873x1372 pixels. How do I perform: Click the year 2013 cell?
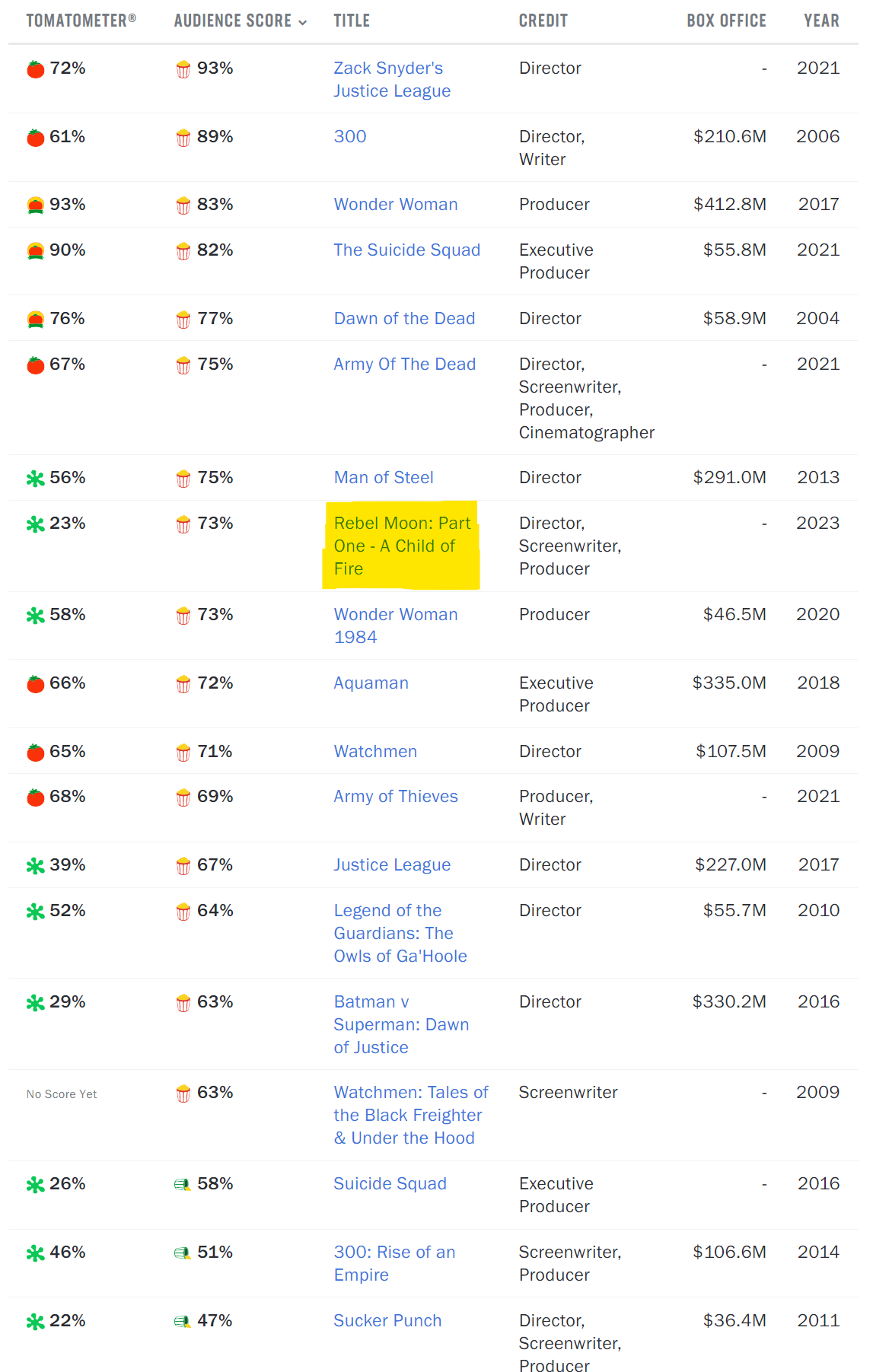[x=818, y=477]
